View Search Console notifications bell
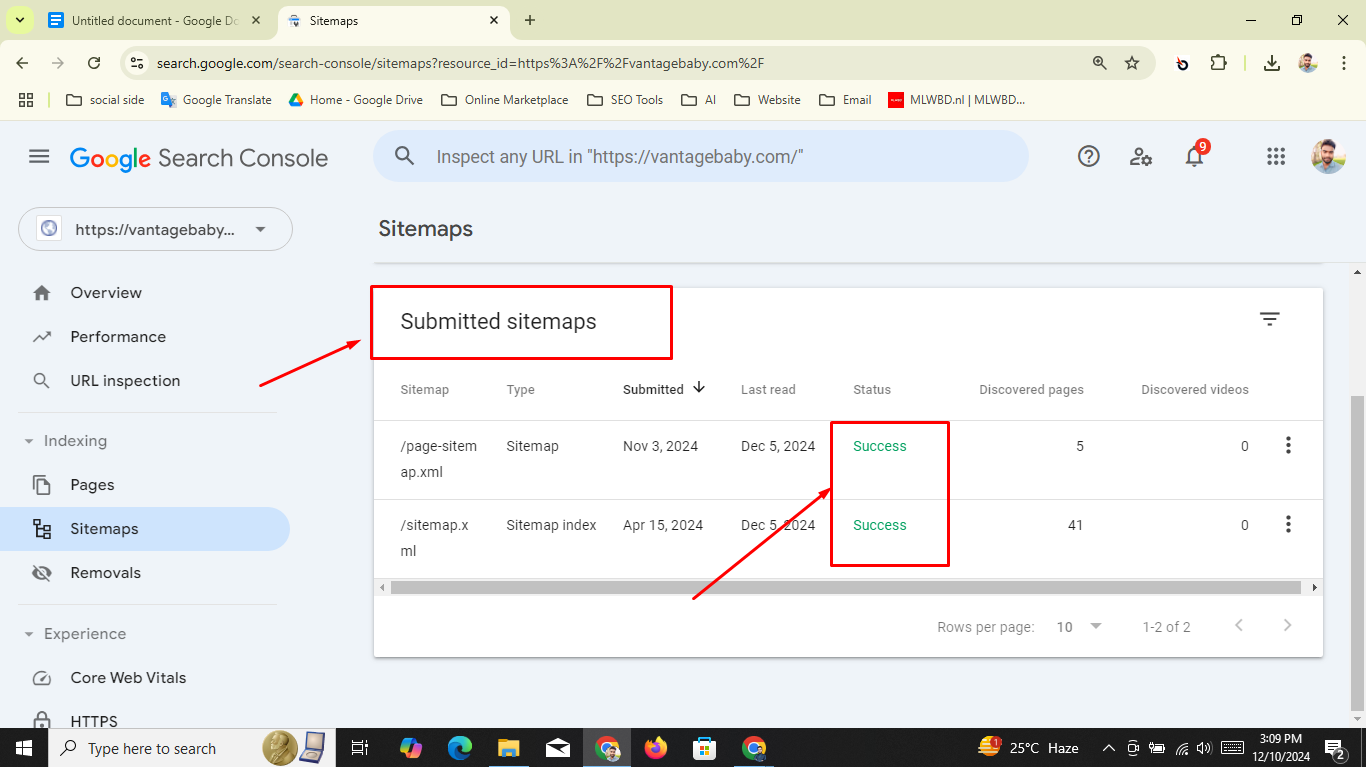1366x767 pixels. (1194, 156)
